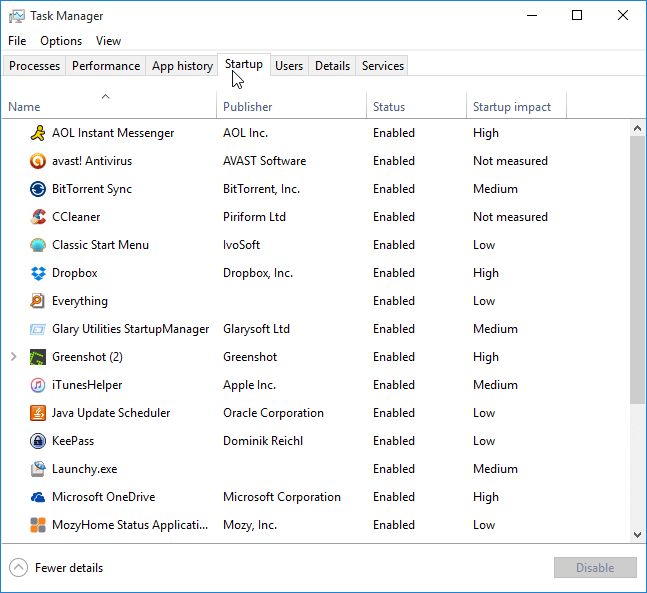Click the AOL Instant Messenger icon
647x593 pixels.
click(38, 133)
